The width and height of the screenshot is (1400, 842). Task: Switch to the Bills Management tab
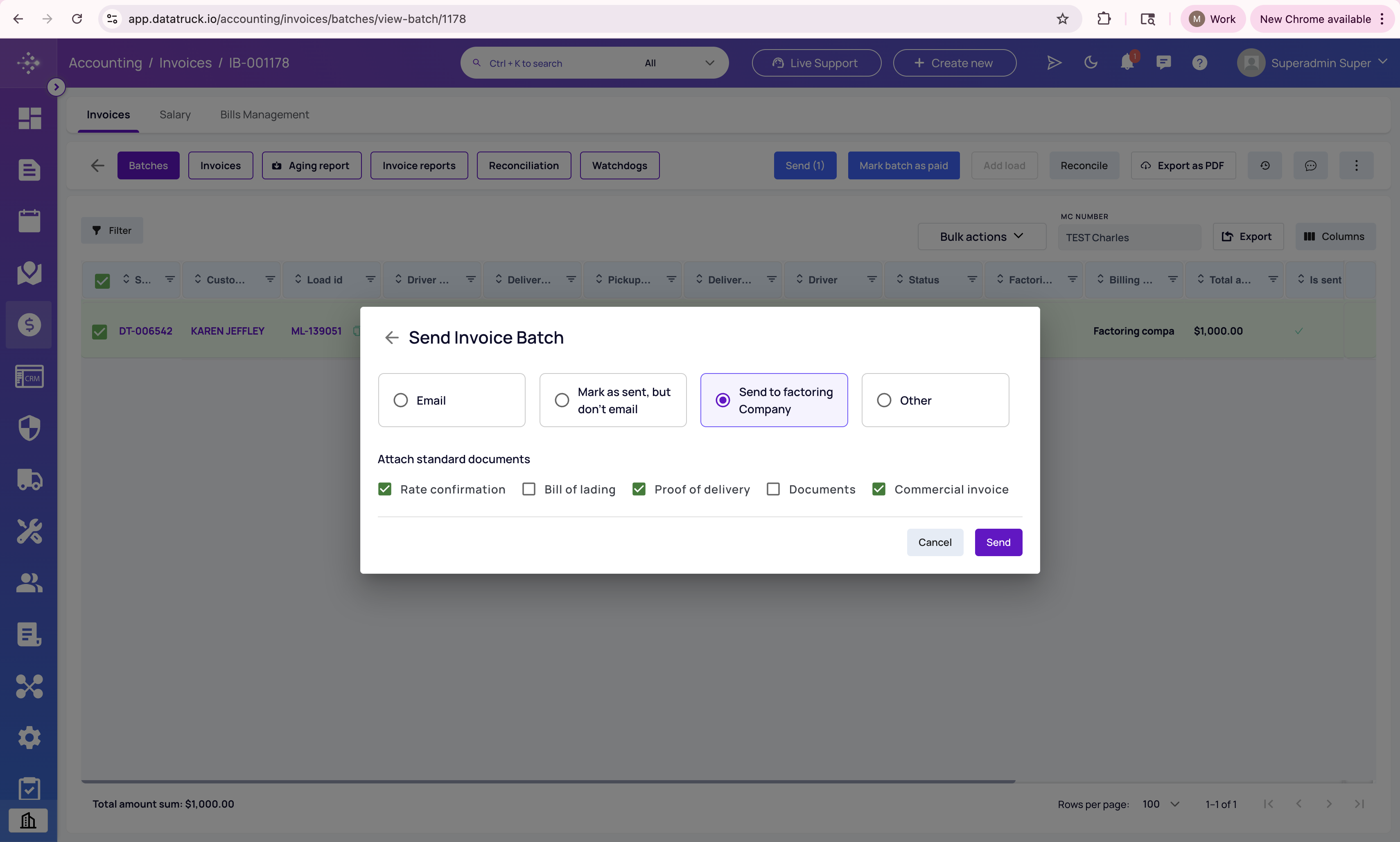(x=265, y=115)
